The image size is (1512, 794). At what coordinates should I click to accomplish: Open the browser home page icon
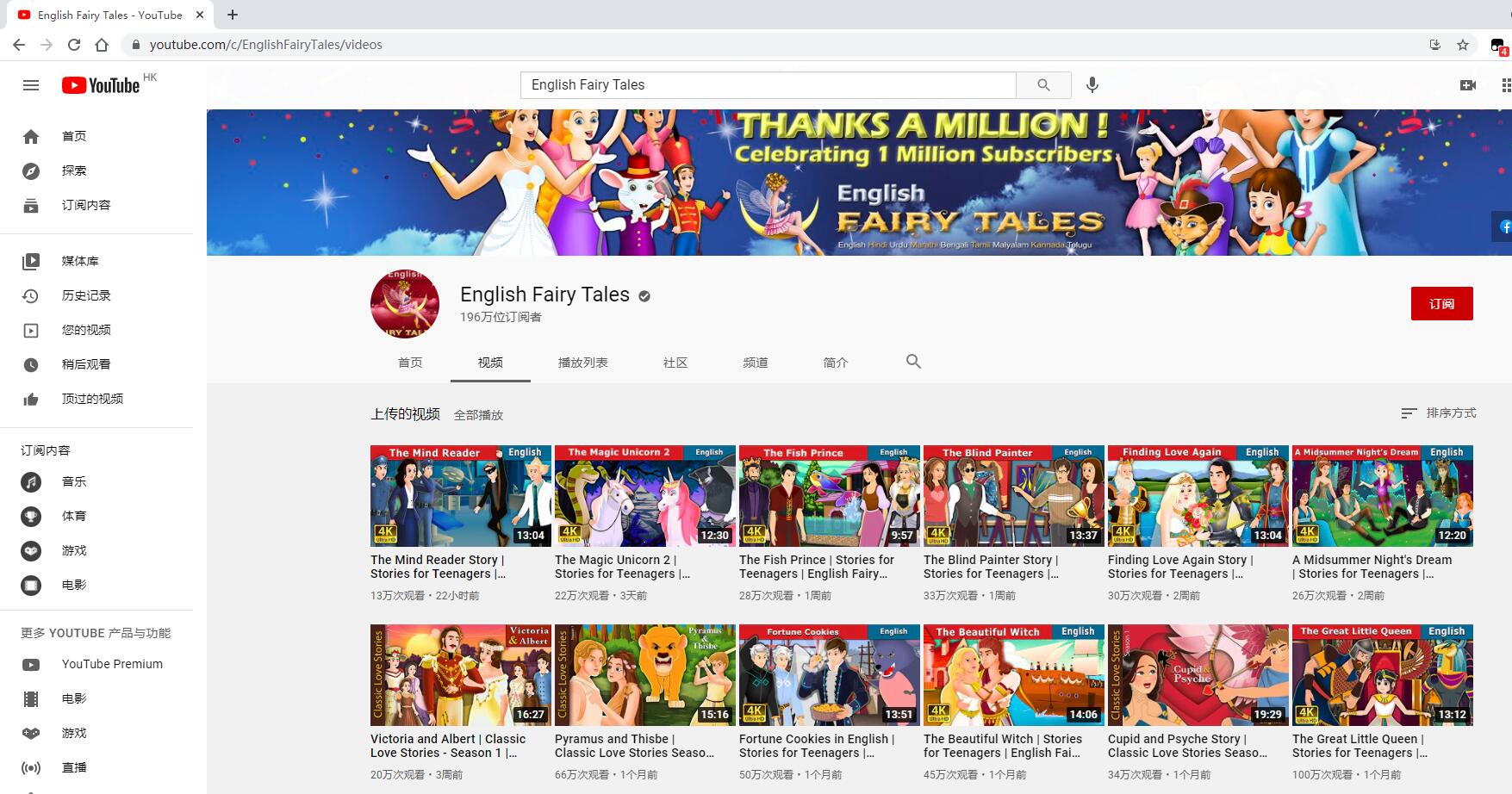[x=102, y=45]
